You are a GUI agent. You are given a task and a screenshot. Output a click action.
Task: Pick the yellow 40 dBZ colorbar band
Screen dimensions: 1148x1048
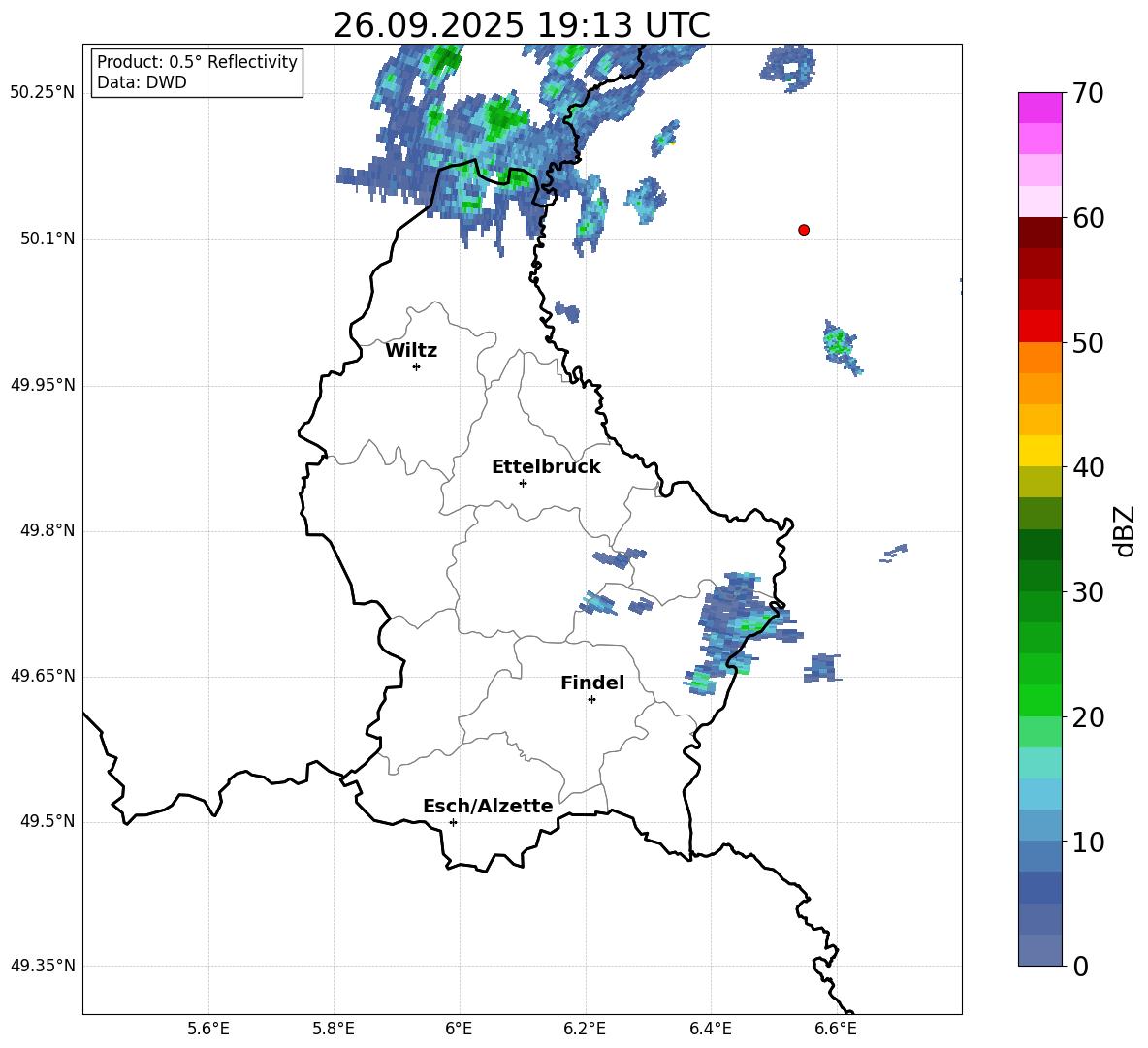tap(1040, 451)
